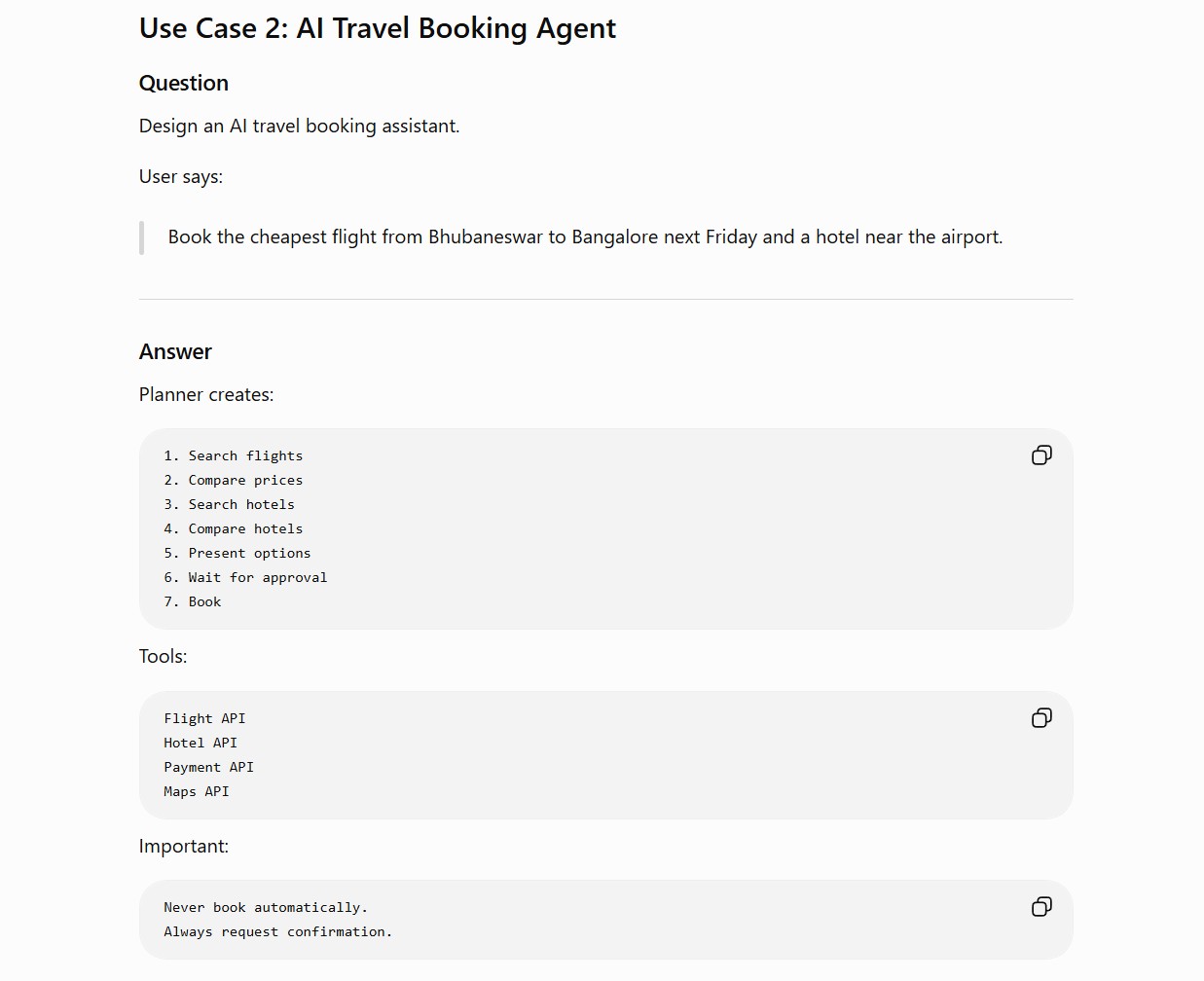
Task: Click the 'Hotel API' entry
Action: click(201, 743)
